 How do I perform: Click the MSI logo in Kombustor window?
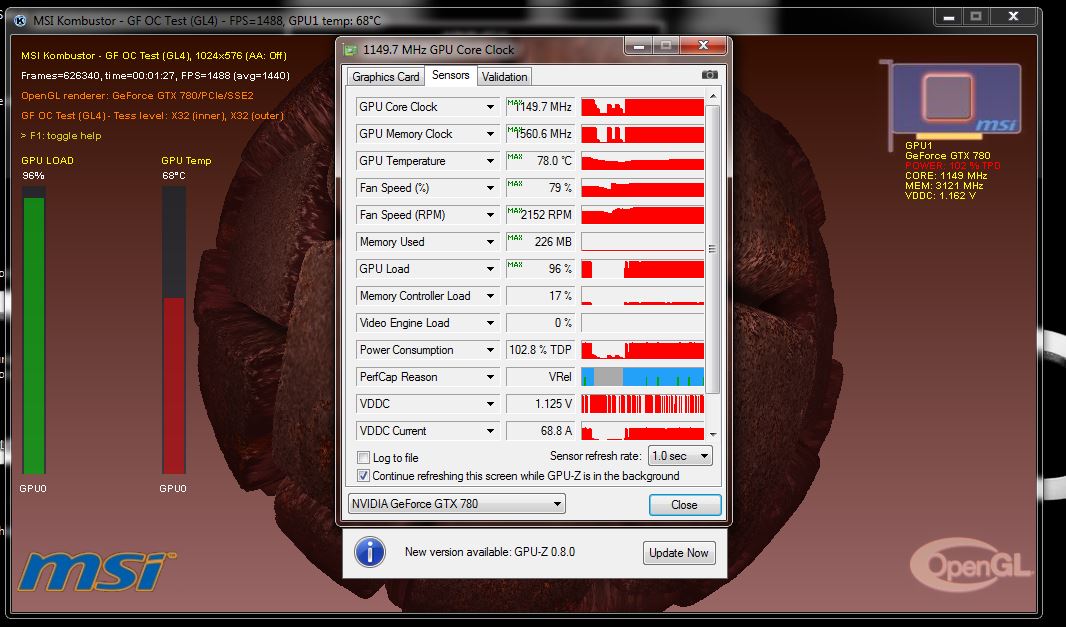pyautogui.click(x=95, y=571)
